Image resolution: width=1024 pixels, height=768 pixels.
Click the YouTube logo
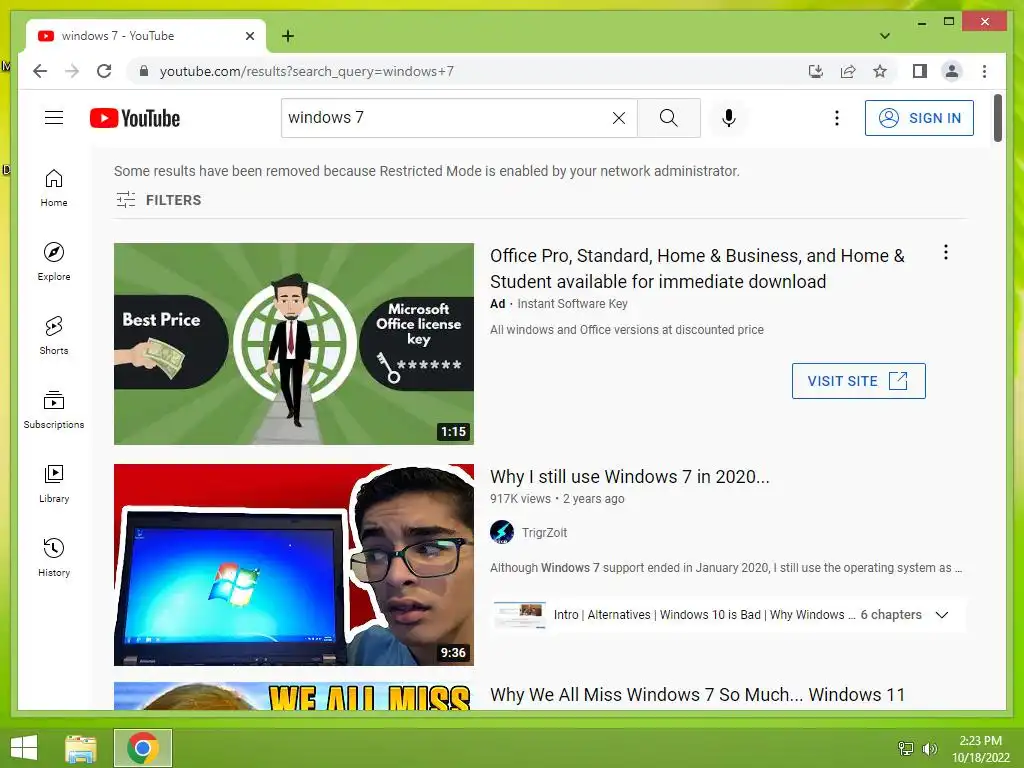click(135, 118)
